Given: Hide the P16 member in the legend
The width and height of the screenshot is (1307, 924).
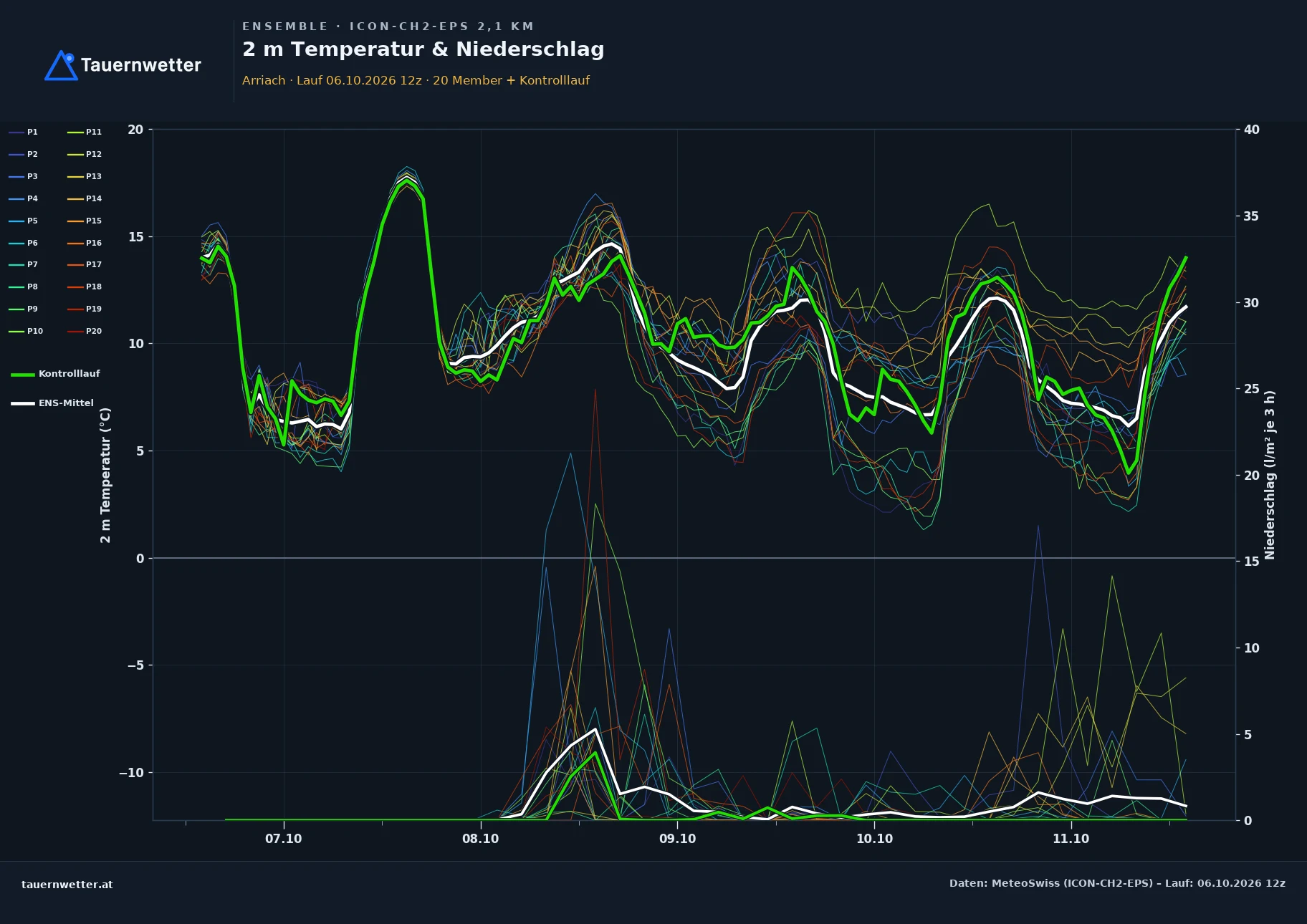Looking at the screenshot, I should (x=85, y=243).
